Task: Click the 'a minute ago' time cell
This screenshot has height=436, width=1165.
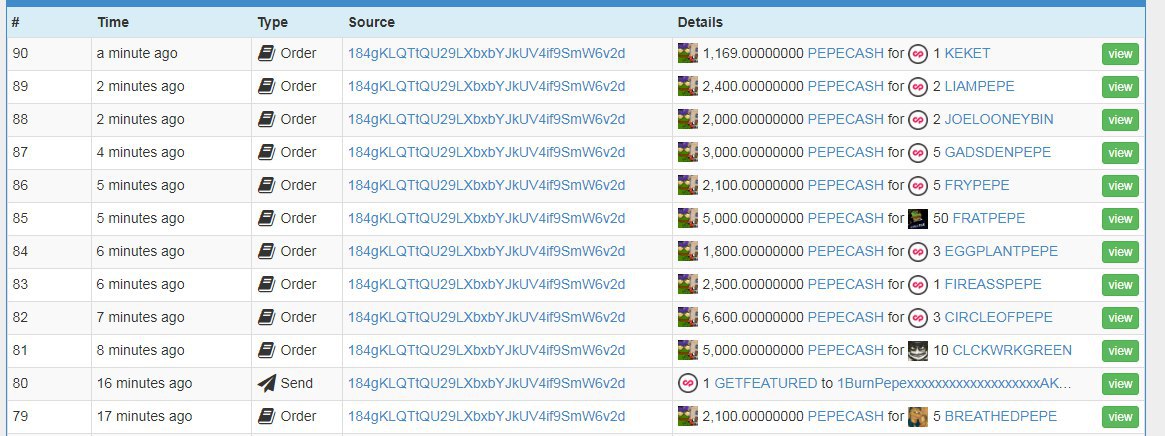Action: (137, 53)
